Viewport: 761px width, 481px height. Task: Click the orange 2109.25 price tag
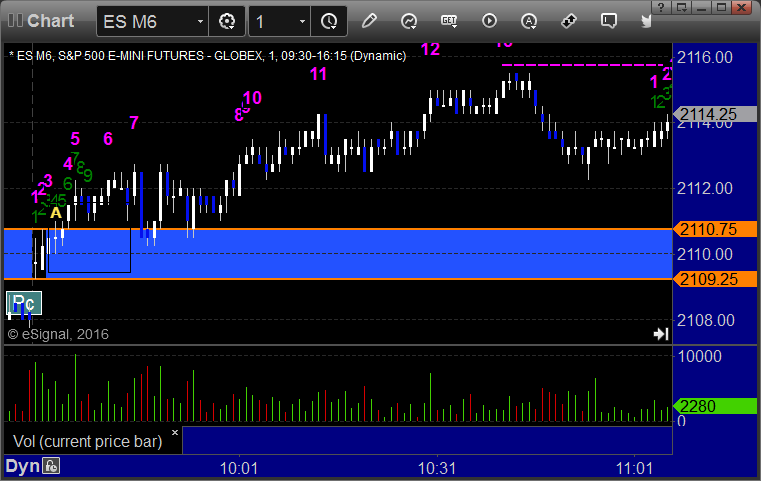[714, 279]
